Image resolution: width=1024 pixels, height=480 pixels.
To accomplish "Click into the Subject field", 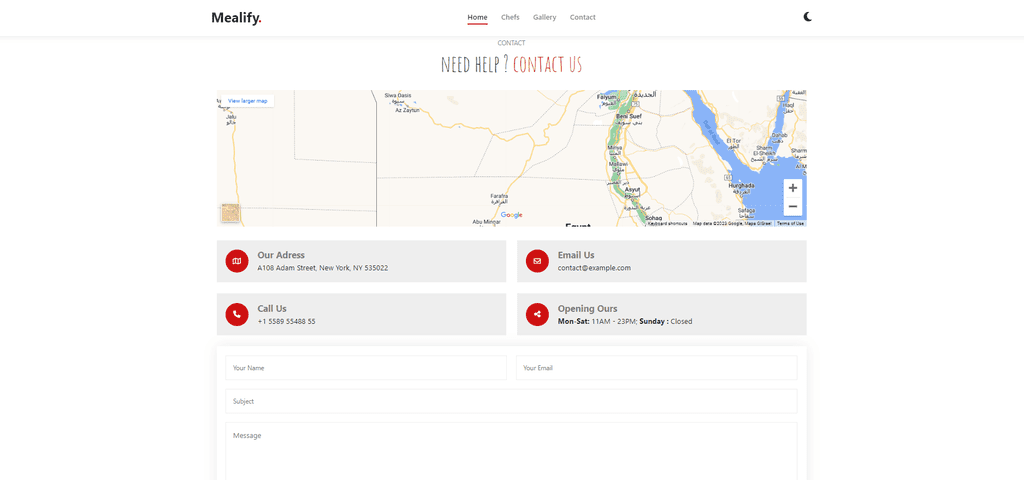I will (x=511, y=401).
